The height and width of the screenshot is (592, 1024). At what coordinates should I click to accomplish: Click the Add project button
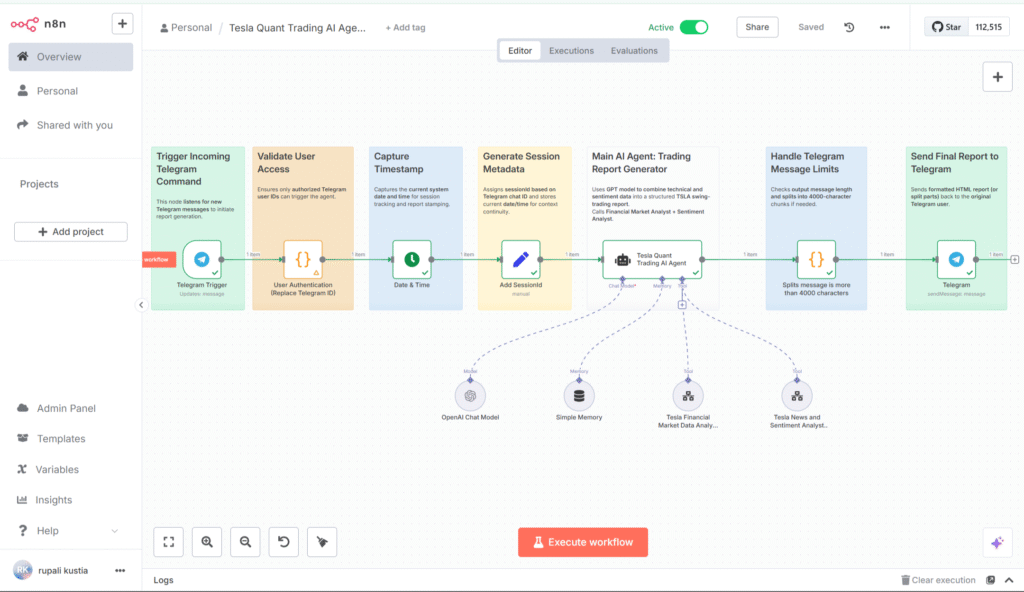[71, 232]
